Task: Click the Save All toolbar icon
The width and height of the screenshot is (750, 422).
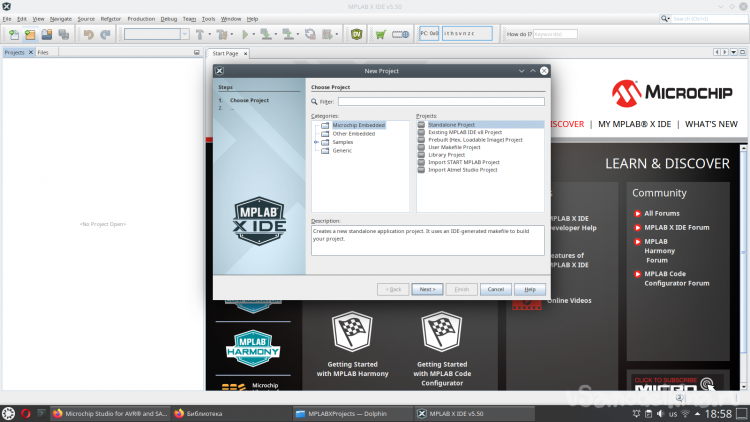Action: (x=62, y=34)
